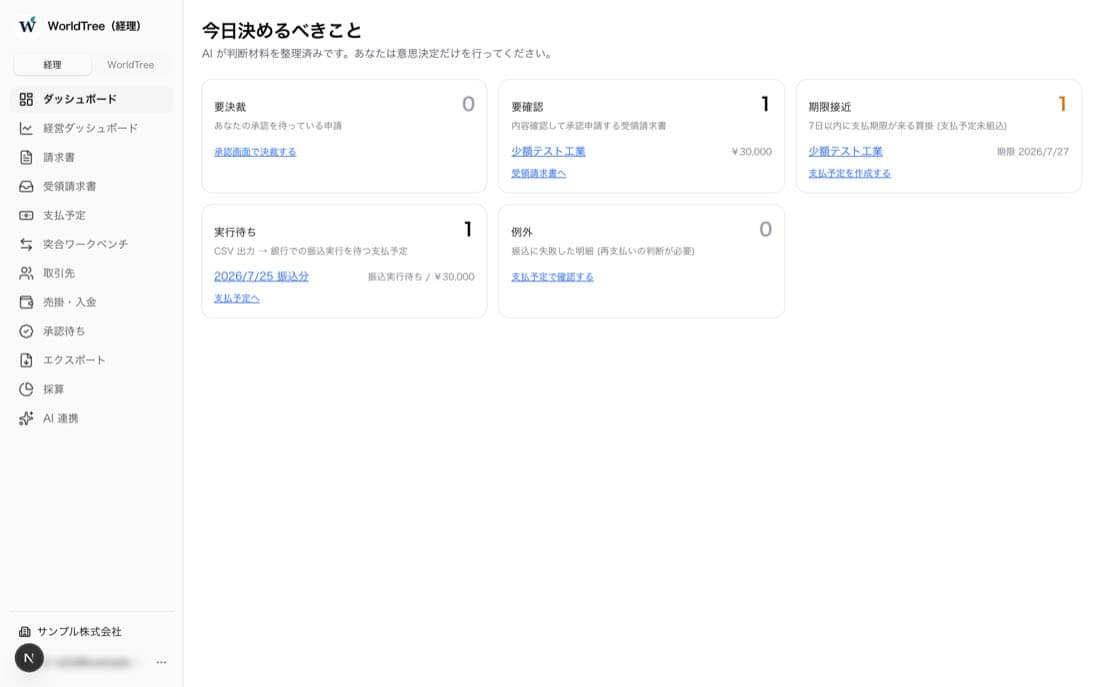Open the three-dot account menu
This screenshot has width=1100, height=687.
[161, 662]
